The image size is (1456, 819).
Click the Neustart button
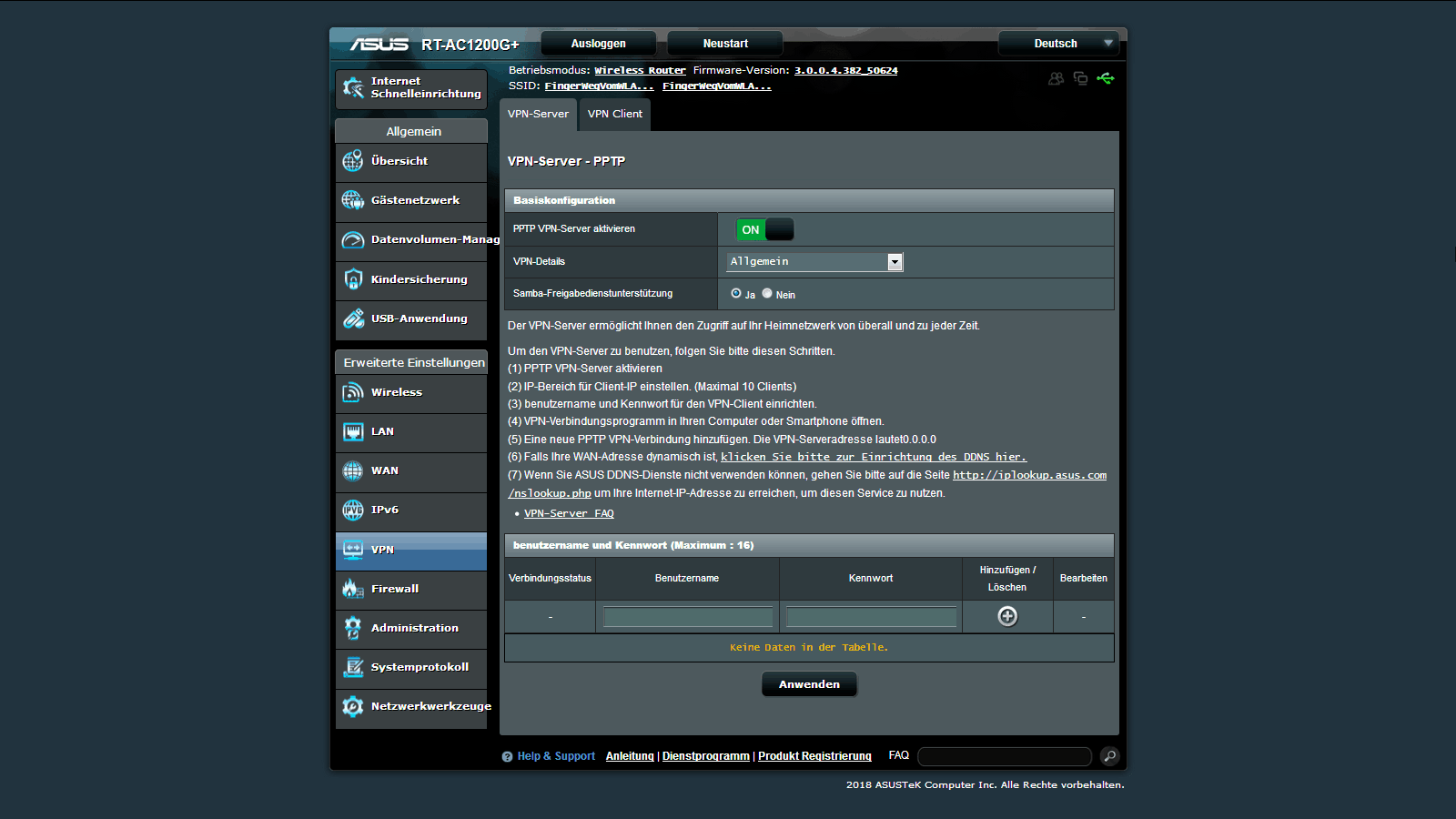pos(725,44)
